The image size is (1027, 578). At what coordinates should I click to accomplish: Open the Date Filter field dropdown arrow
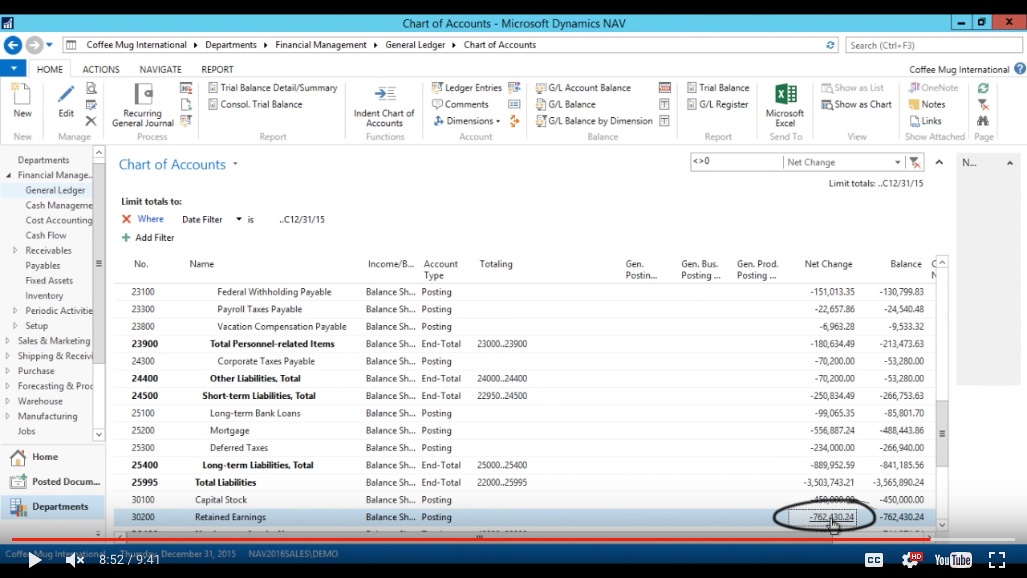[238, 220]
